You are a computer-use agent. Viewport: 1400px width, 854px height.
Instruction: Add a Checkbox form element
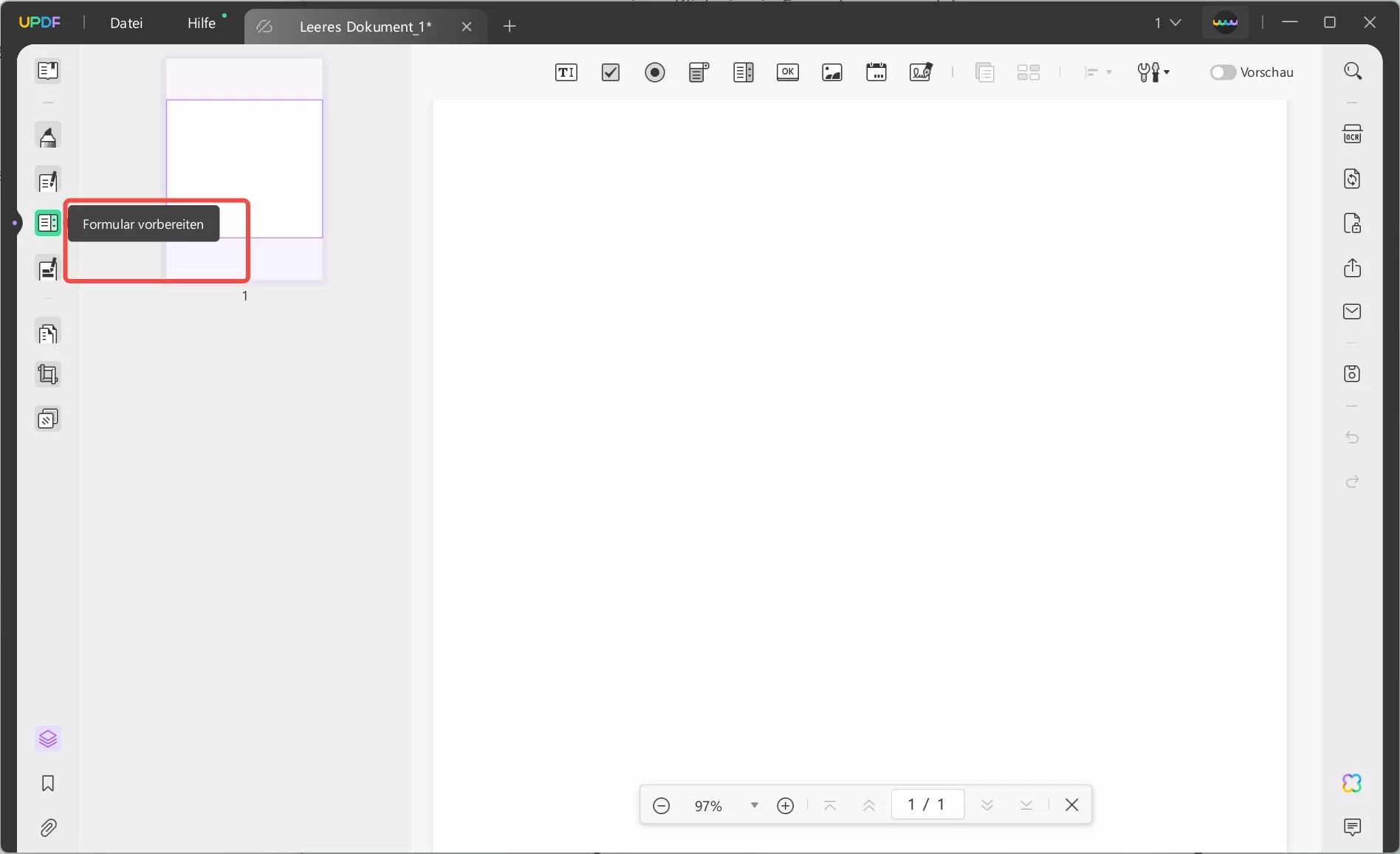(611, 72)
